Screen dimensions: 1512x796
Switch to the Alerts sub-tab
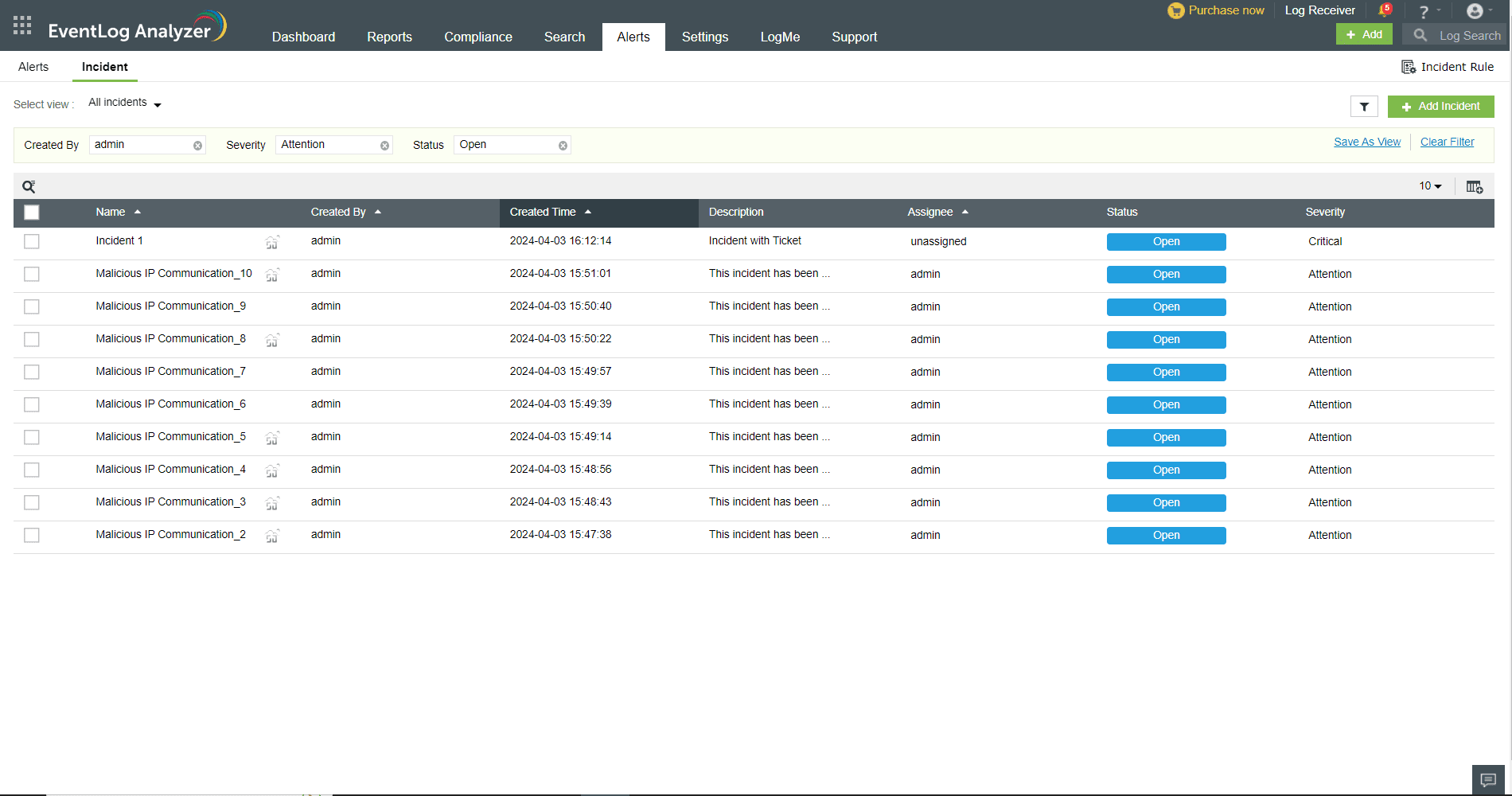[x=33, y=67]
